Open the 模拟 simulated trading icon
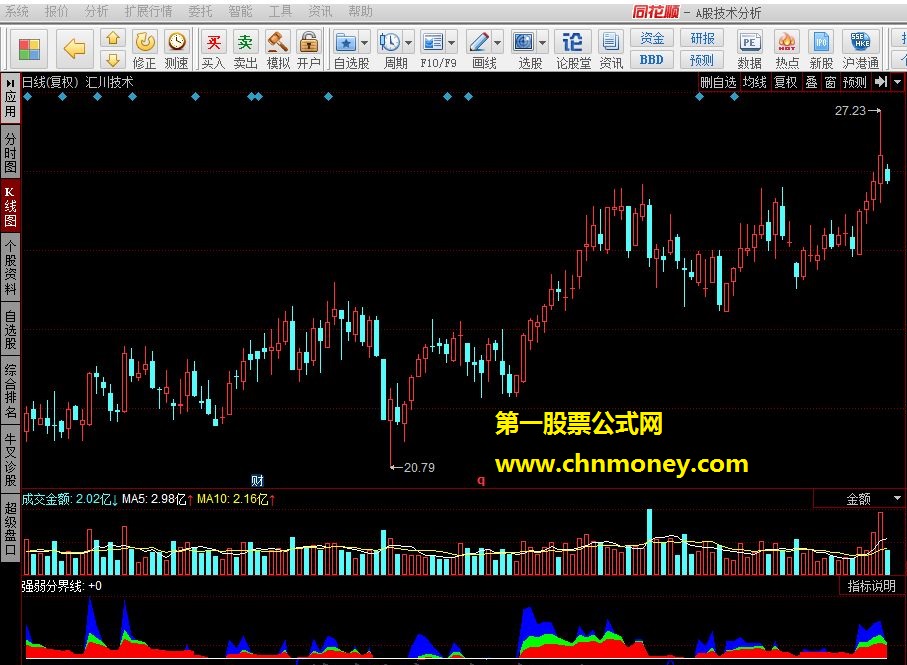 [x=278, y=50]
